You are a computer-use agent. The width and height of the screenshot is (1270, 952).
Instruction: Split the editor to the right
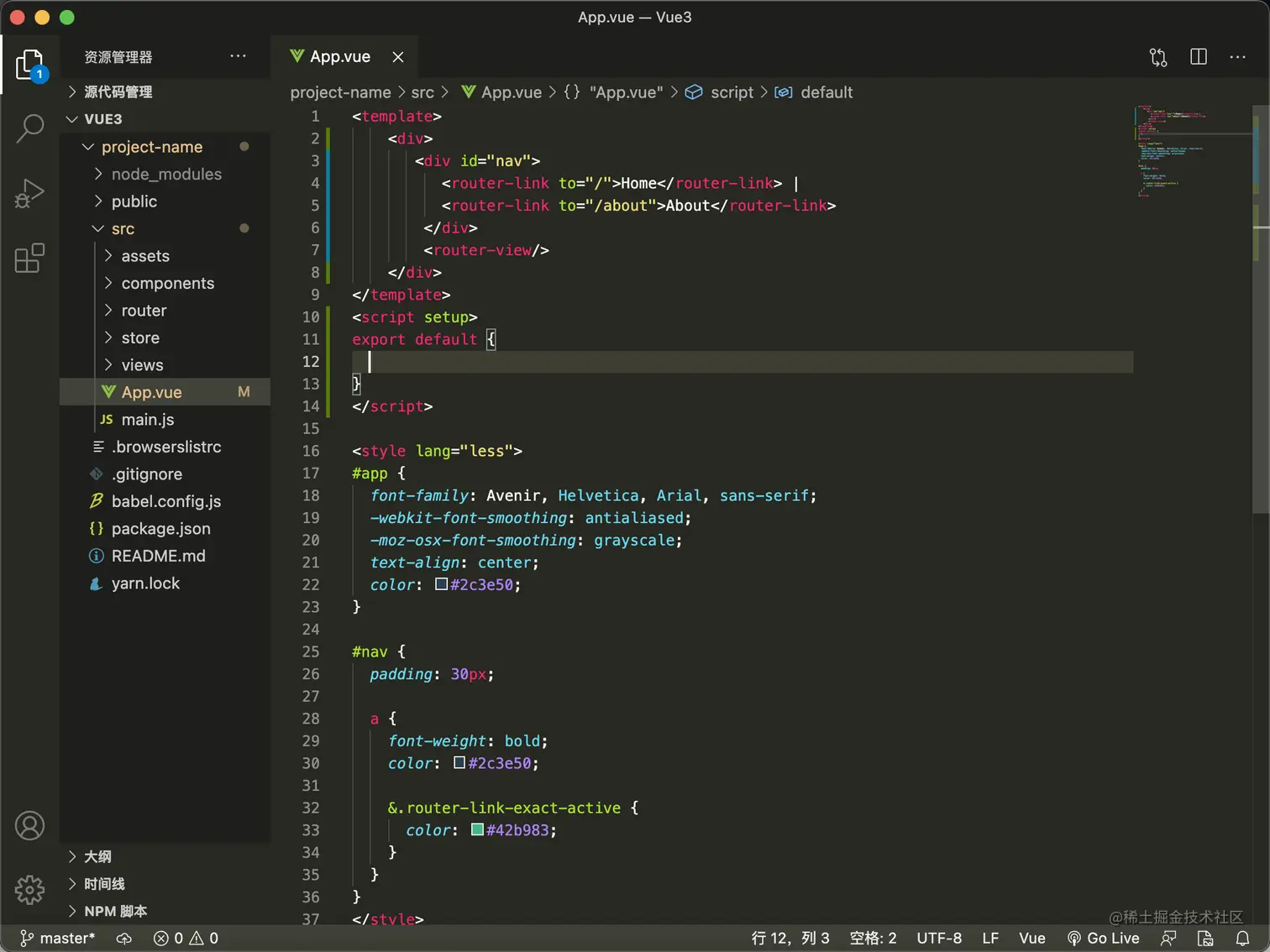click(1199, 57)
